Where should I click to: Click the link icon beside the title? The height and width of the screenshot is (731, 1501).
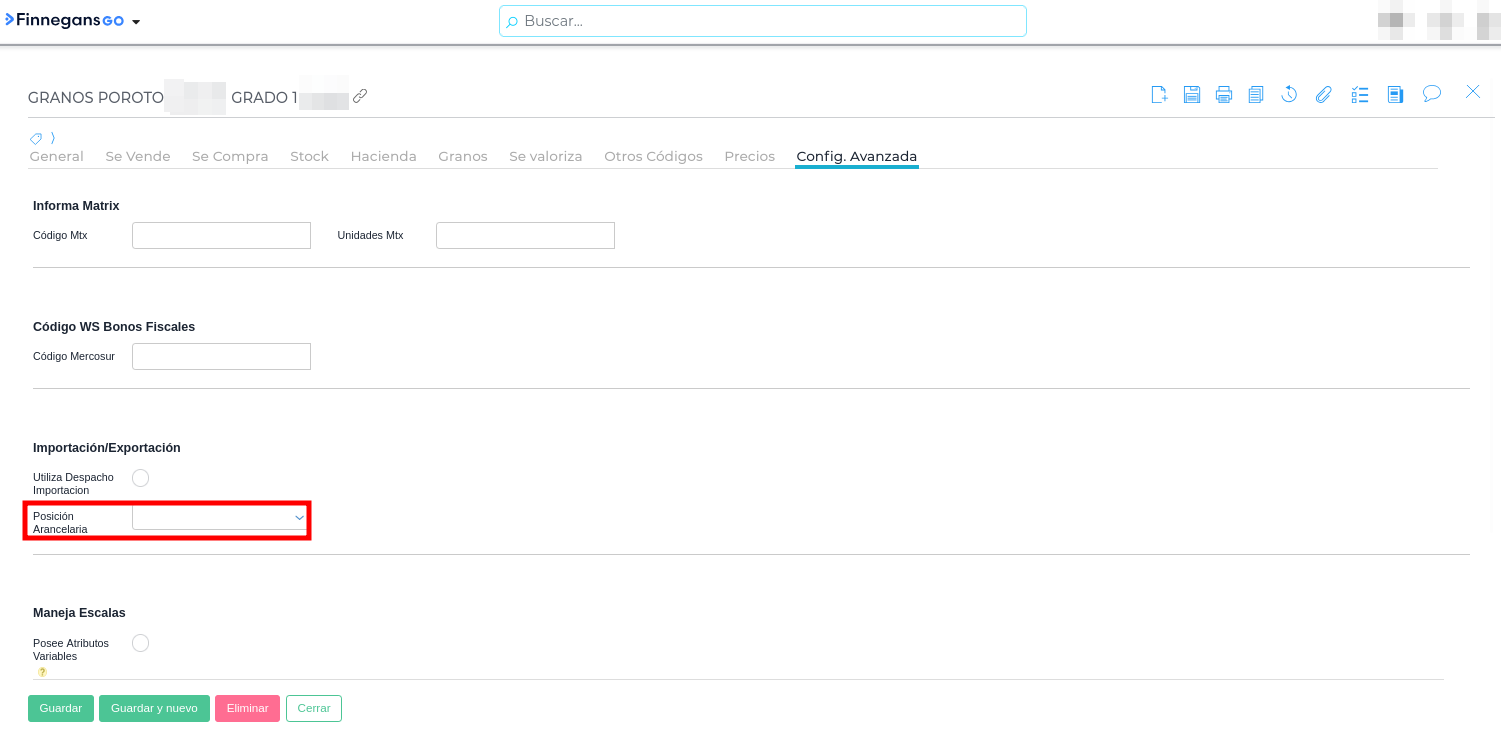pyautogui.click(x=360, y=96)
